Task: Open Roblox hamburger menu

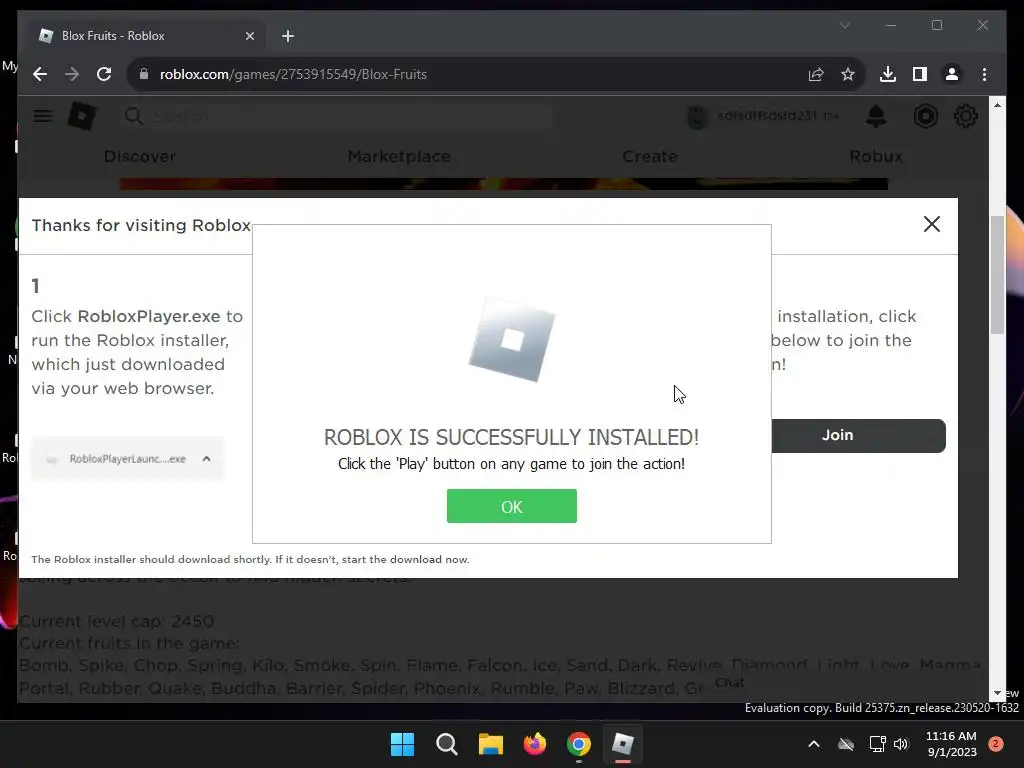Action: coord(43,116)
